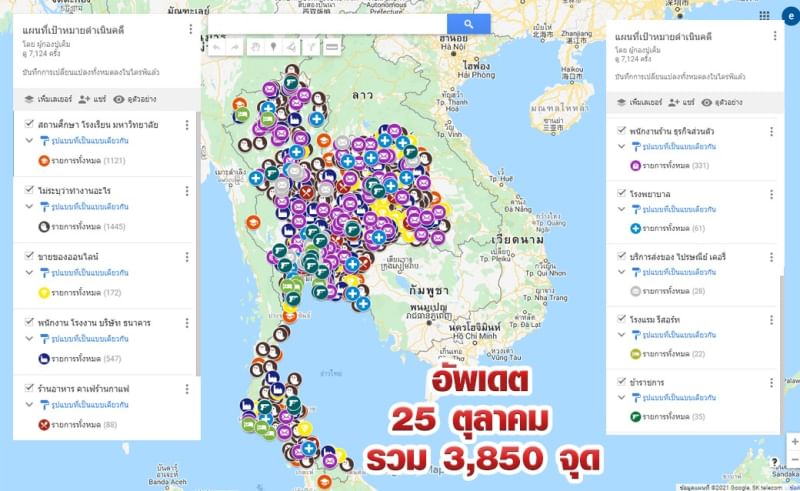Click the paint roller icon under ข้าราชการ layer
The height and width of the screenshot is (491, 800).
[x=636, y=398]
